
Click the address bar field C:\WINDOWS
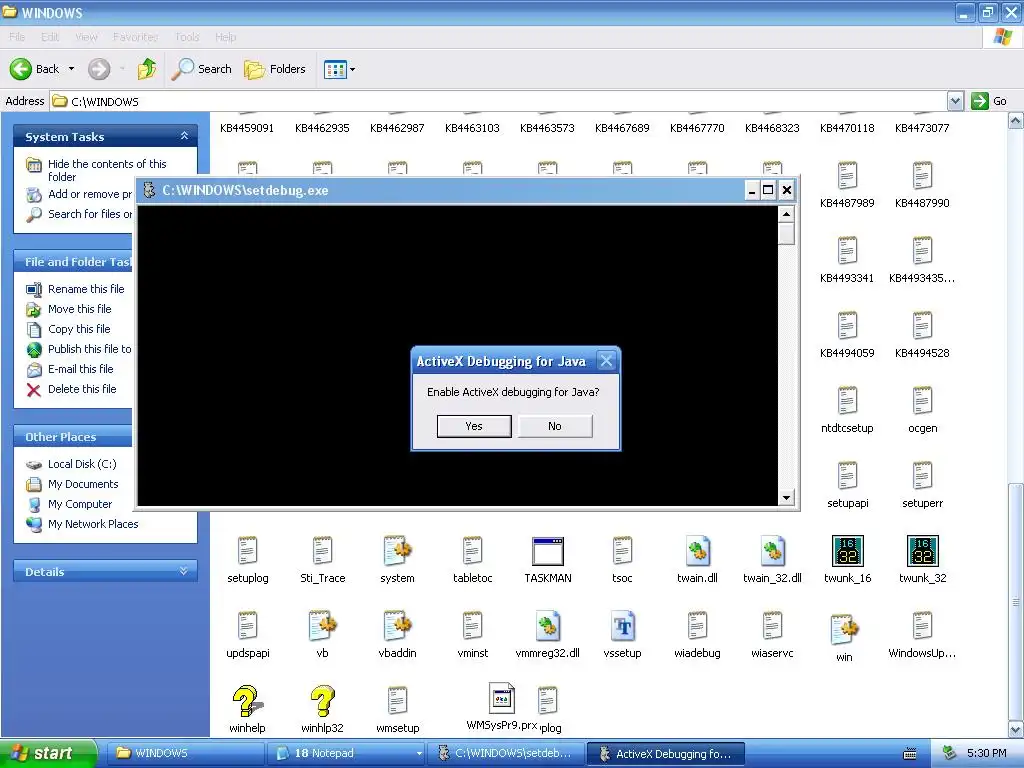499,101
